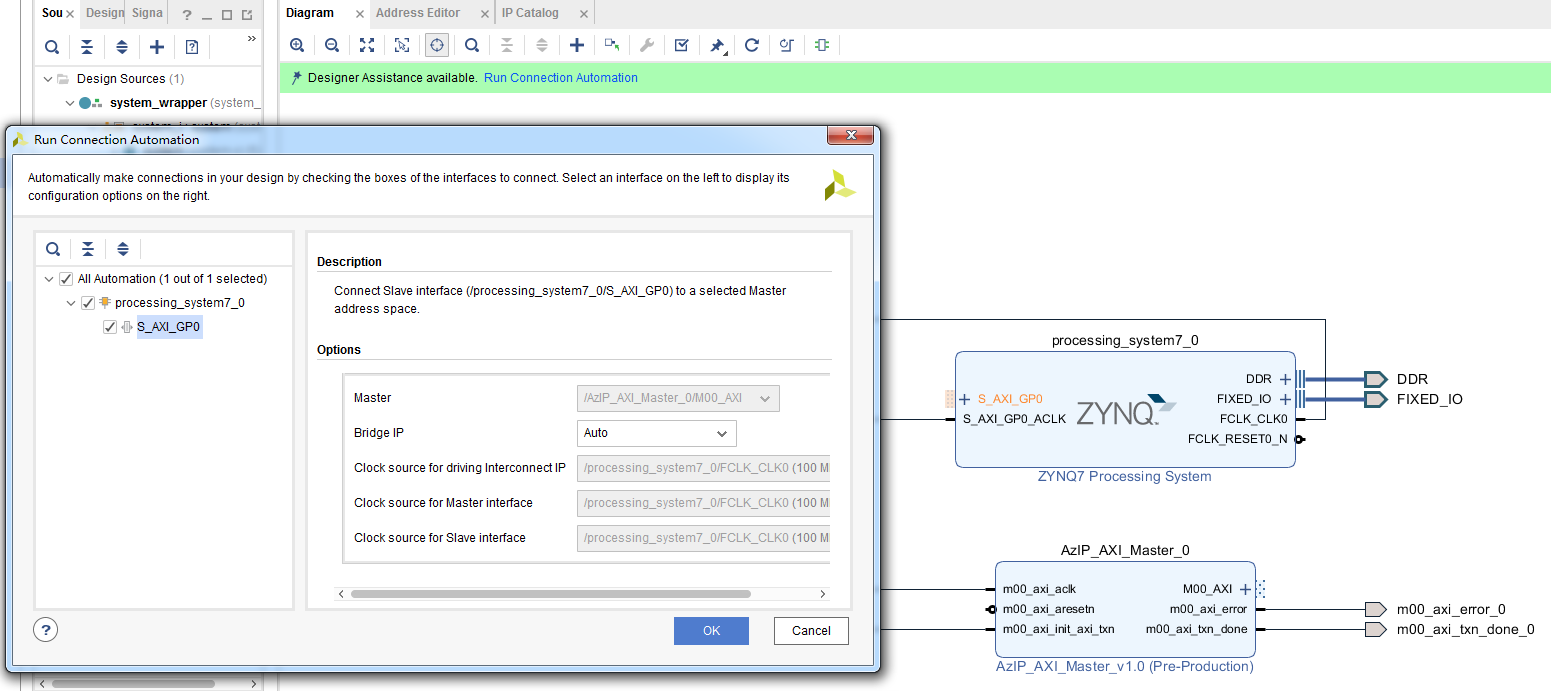
Task: Click the Sources panel help question mark
Action: [x=187, y=15]
